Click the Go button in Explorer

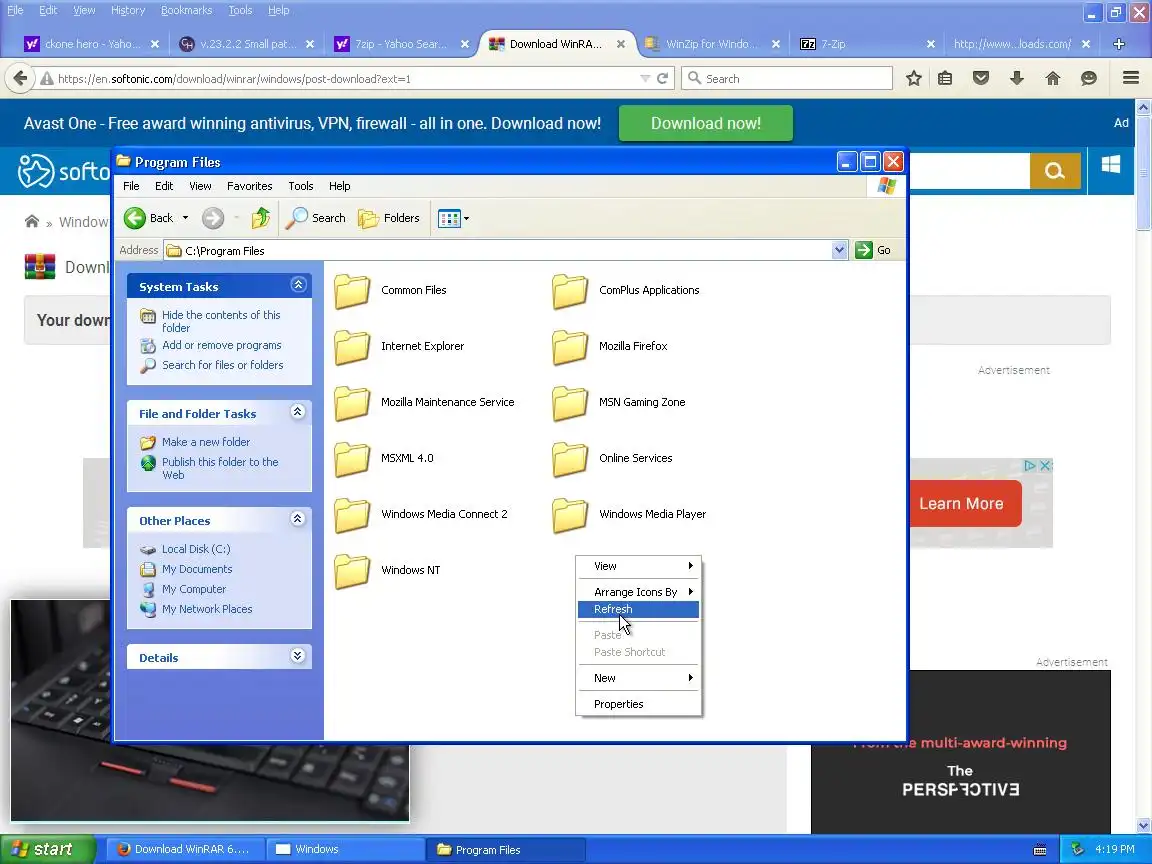[x=874, y=251]
